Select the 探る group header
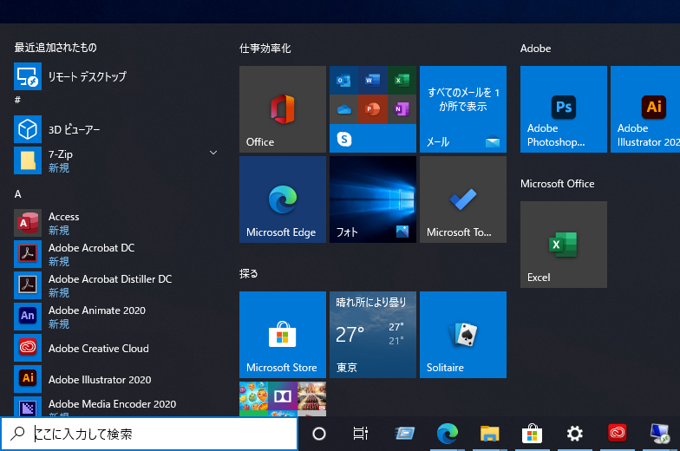 point(248,274)
